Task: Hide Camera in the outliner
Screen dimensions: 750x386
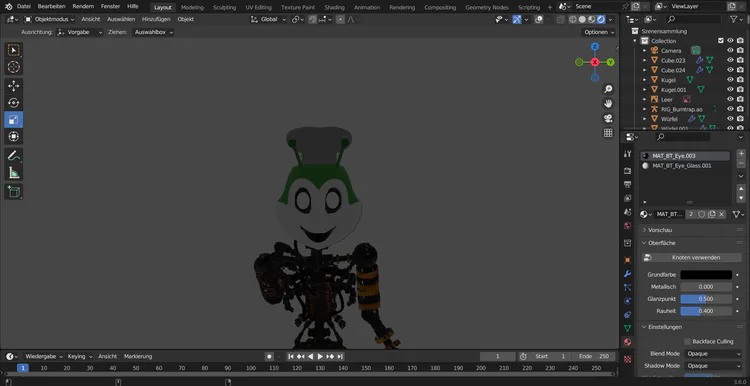Action: tap(730, 50)
